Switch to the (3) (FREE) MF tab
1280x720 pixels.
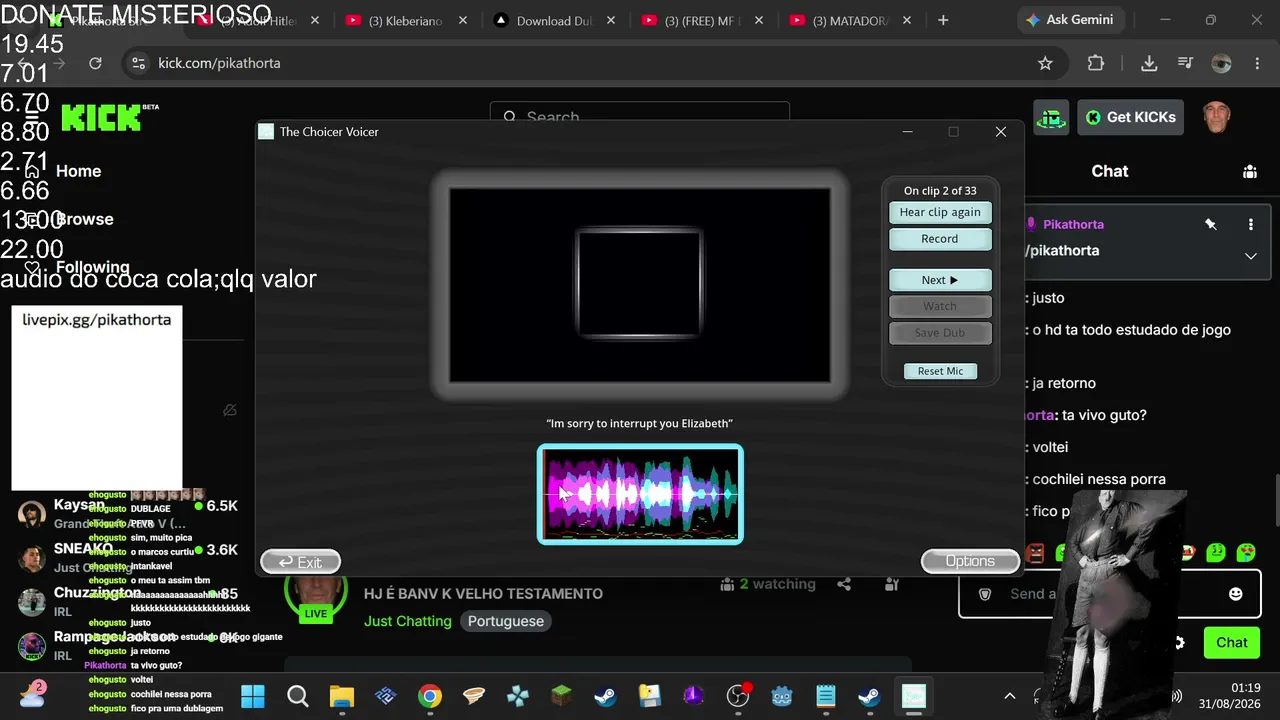[x=701, y=21]
